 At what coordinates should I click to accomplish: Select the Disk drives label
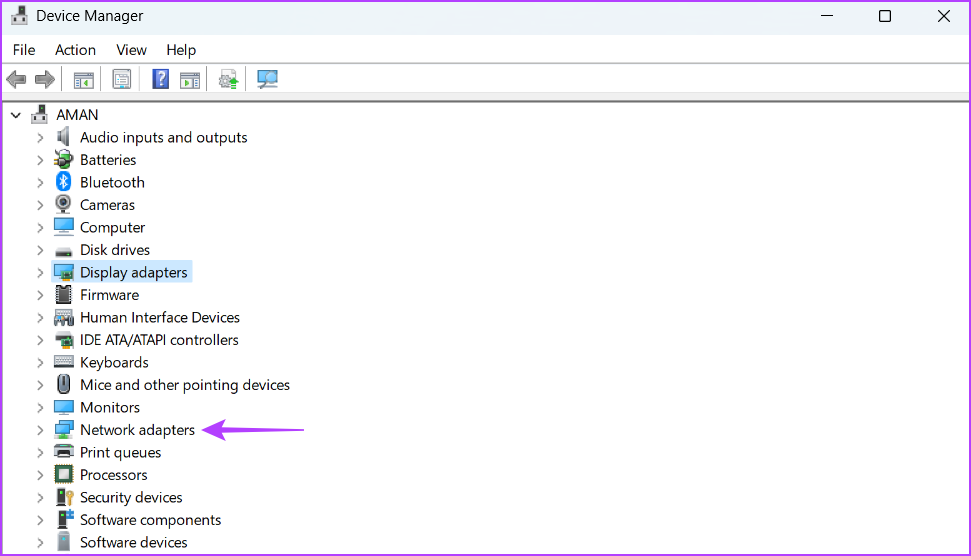pyautogui.click(x=115, y=250)
